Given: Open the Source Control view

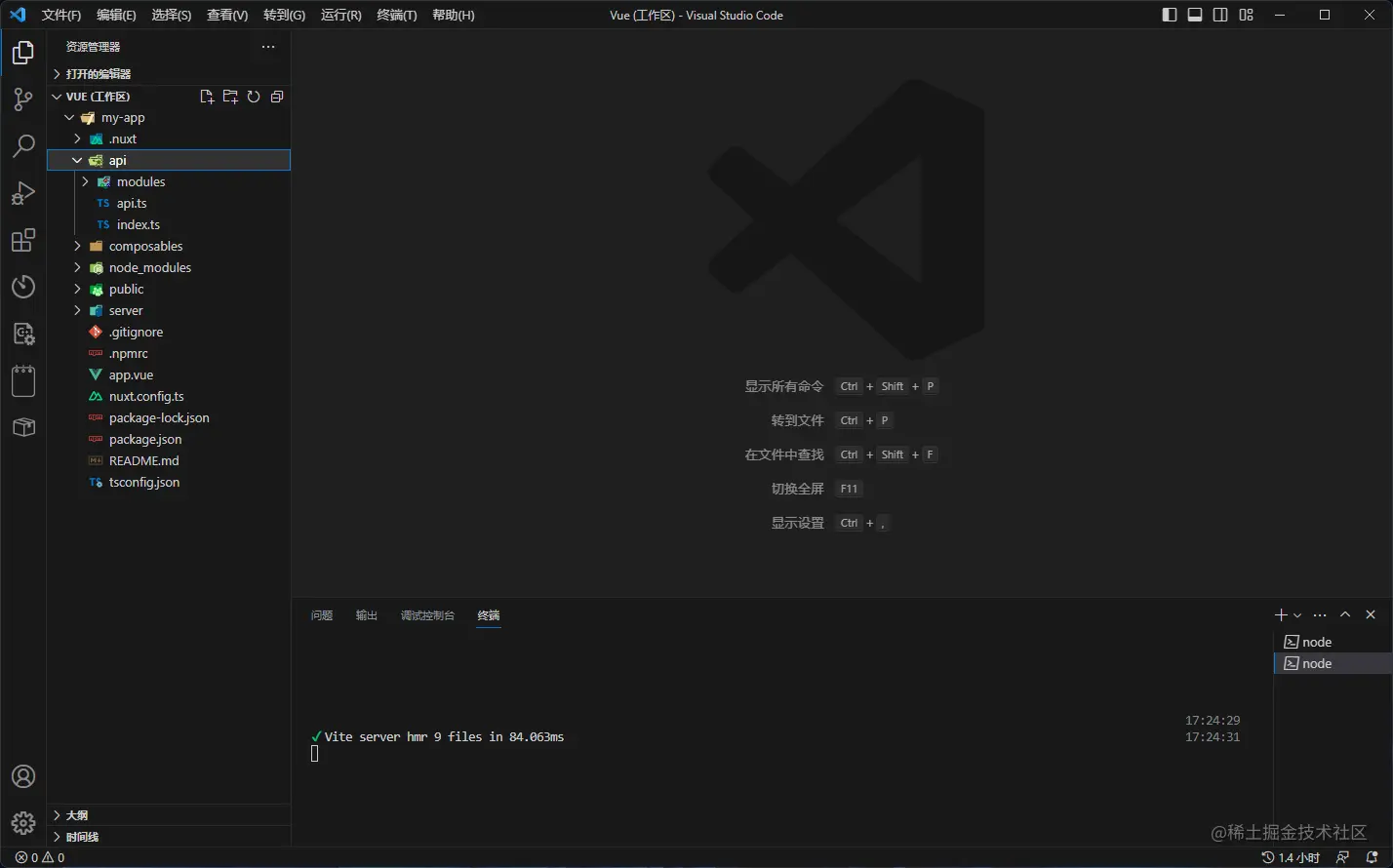Looking at the screenshot, I should pyautogui.click(x=23, y=99).
